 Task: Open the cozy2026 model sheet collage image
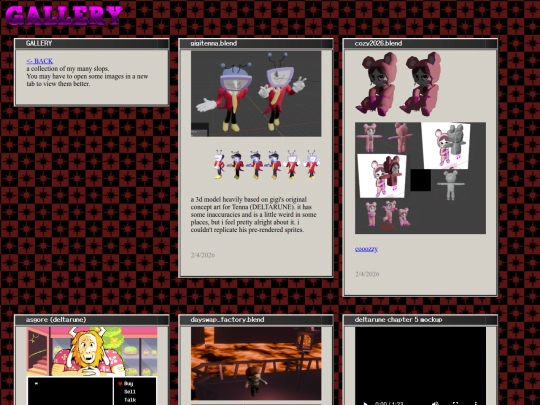point(420,178)
